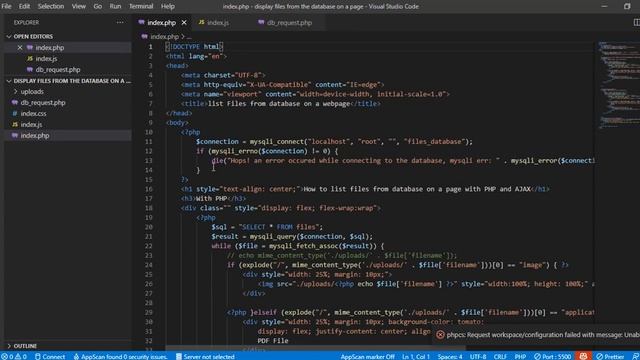Open the Help menu
The height and width of the screenshot is (360, 640).
click(x=167, y=6)
